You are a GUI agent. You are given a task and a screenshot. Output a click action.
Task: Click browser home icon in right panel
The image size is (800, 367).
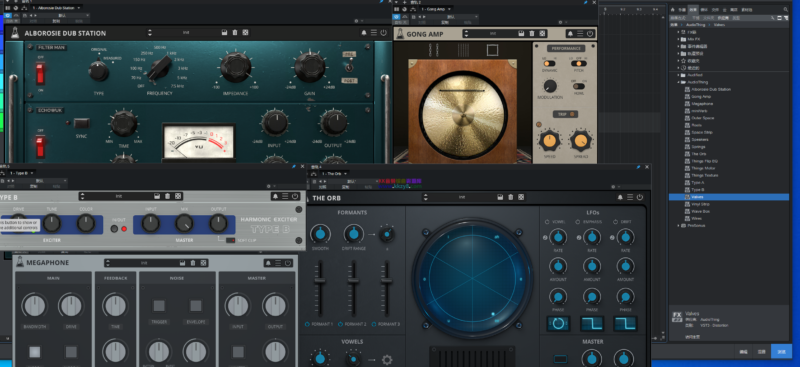pos(673,10)
